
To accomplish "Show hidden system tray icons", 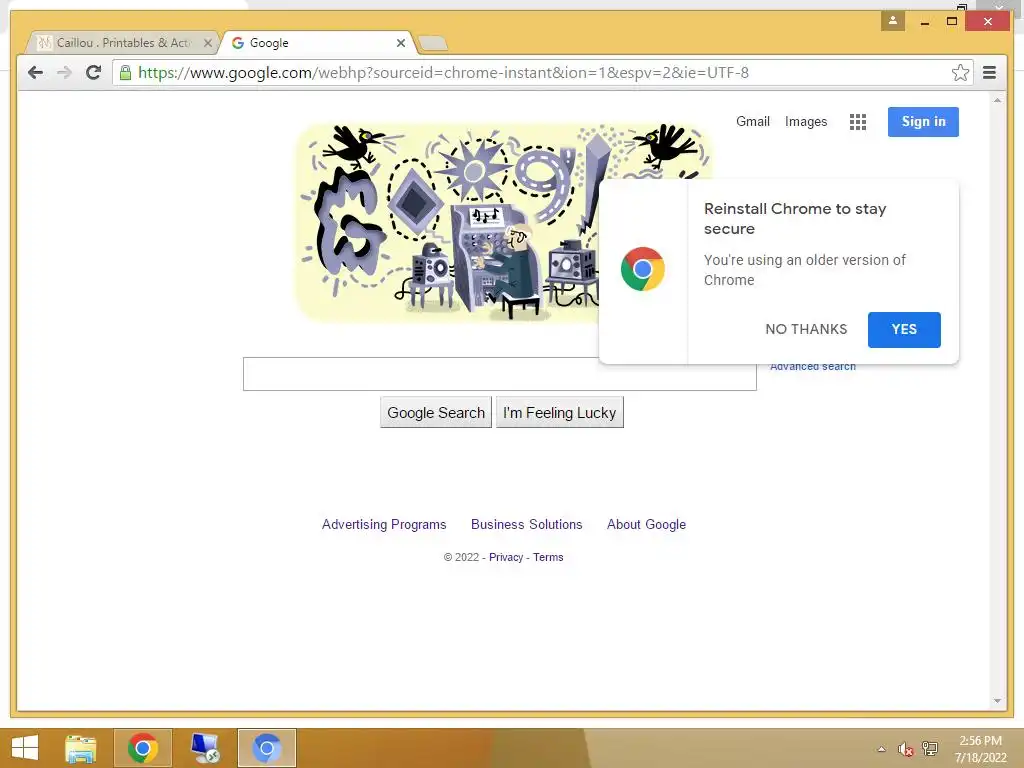I will [882, 749].
